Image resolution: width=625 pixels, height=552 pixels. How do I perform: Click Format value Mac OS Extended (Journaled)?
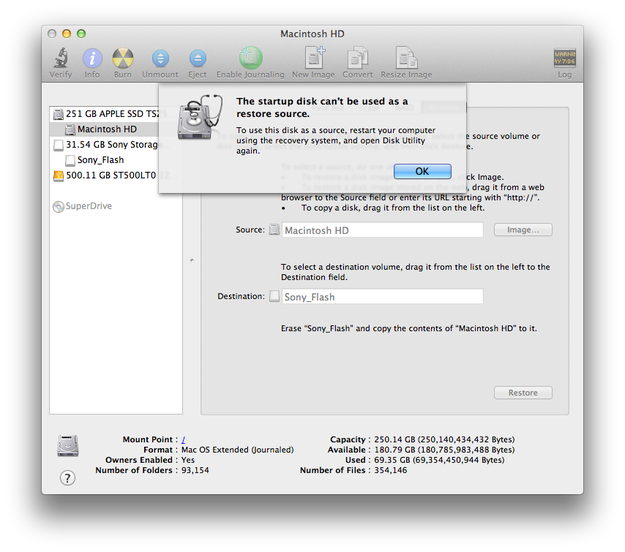coord(237,450)
